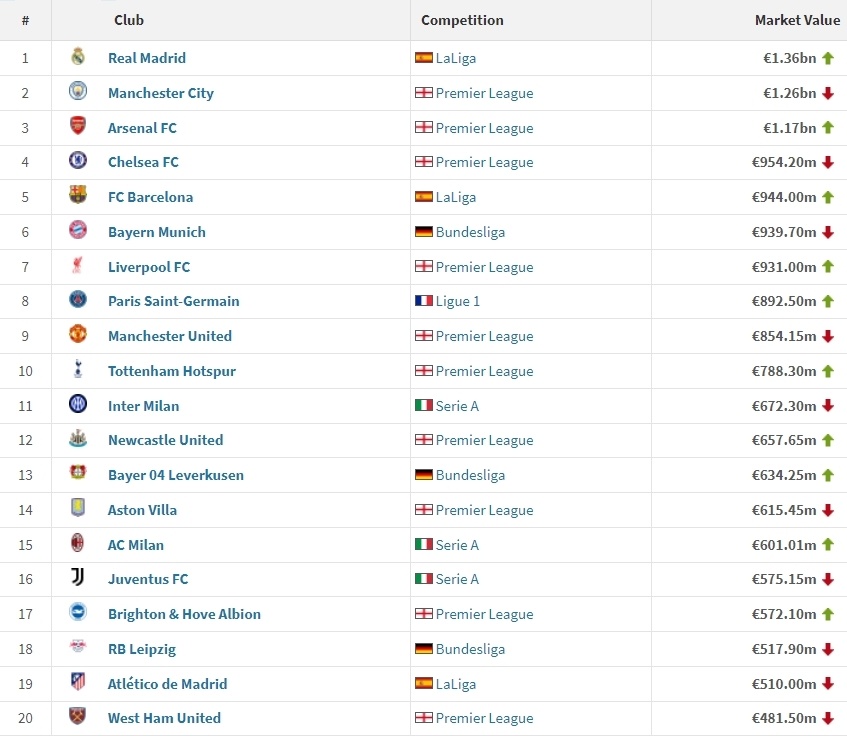The width and height of the screenshot is (847, 736).
Task: Click the red down arrow beside €481.50m
Action: click(828, 718)
